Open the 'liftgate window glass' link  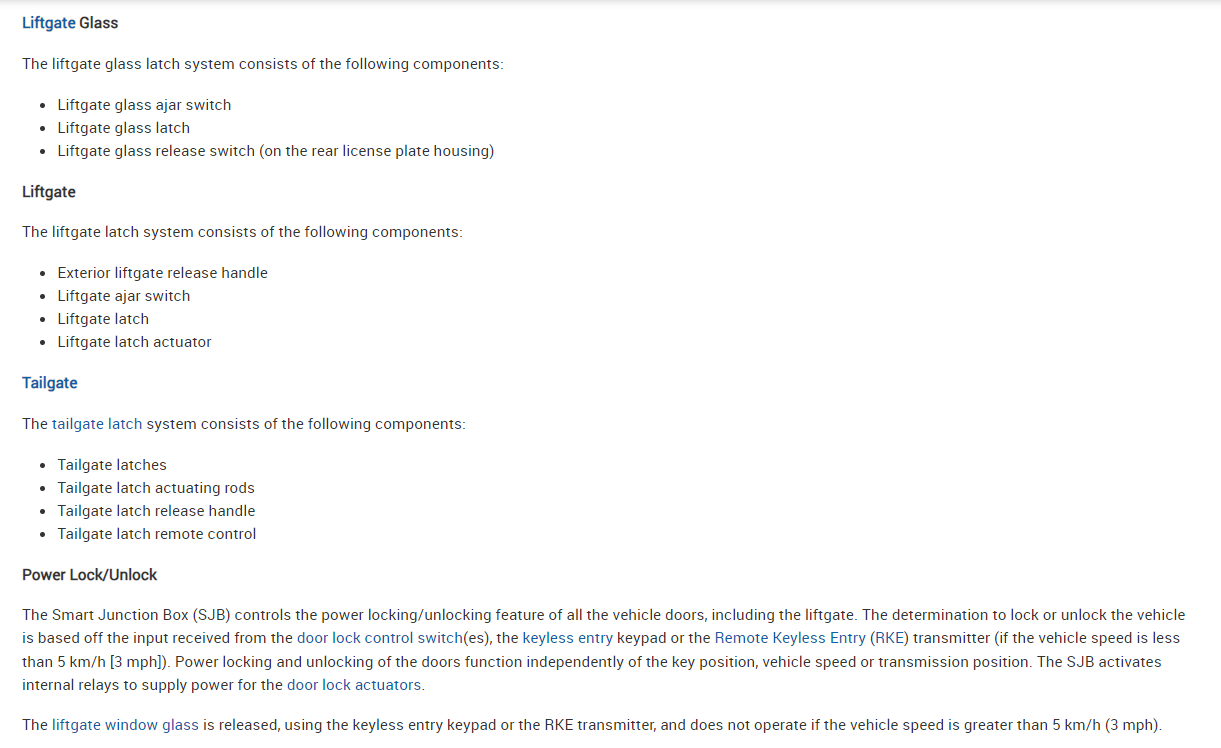coord(125,725)
